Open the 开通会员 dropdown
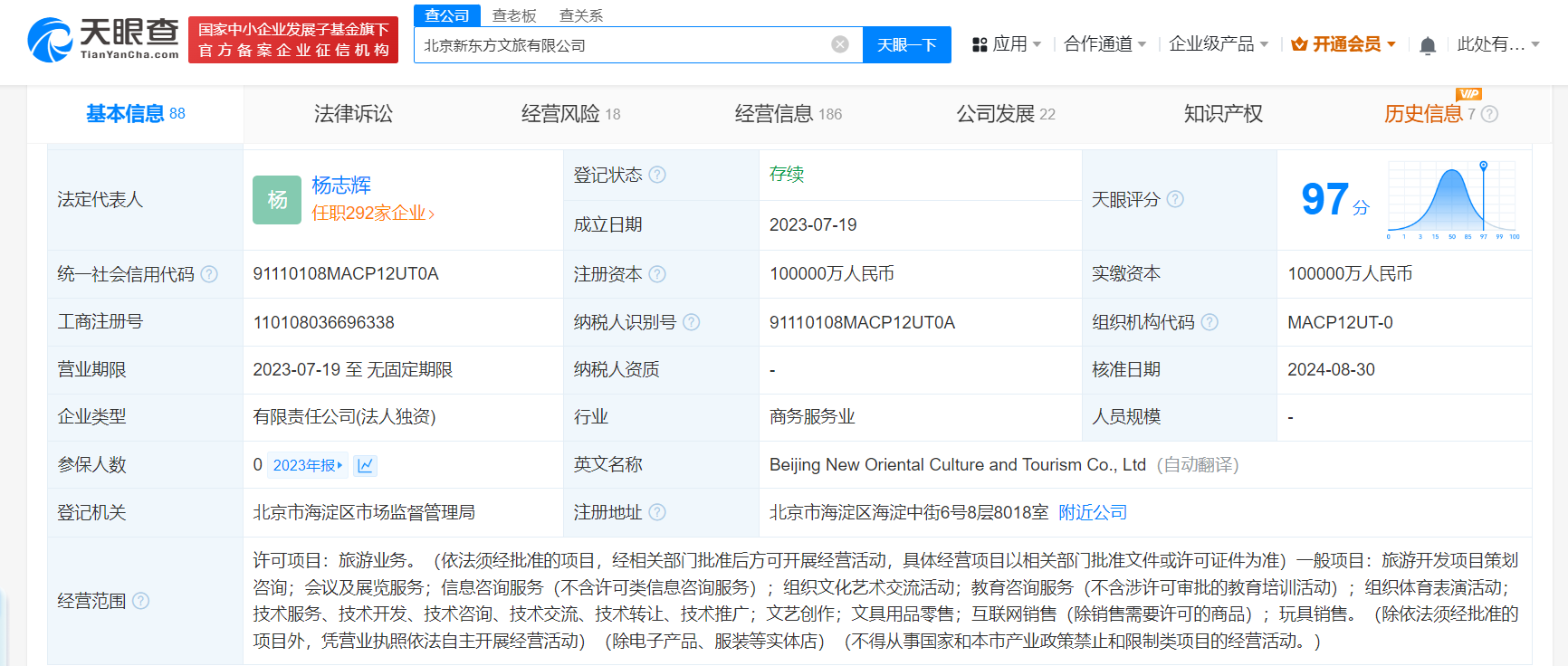 point(1343,44)
